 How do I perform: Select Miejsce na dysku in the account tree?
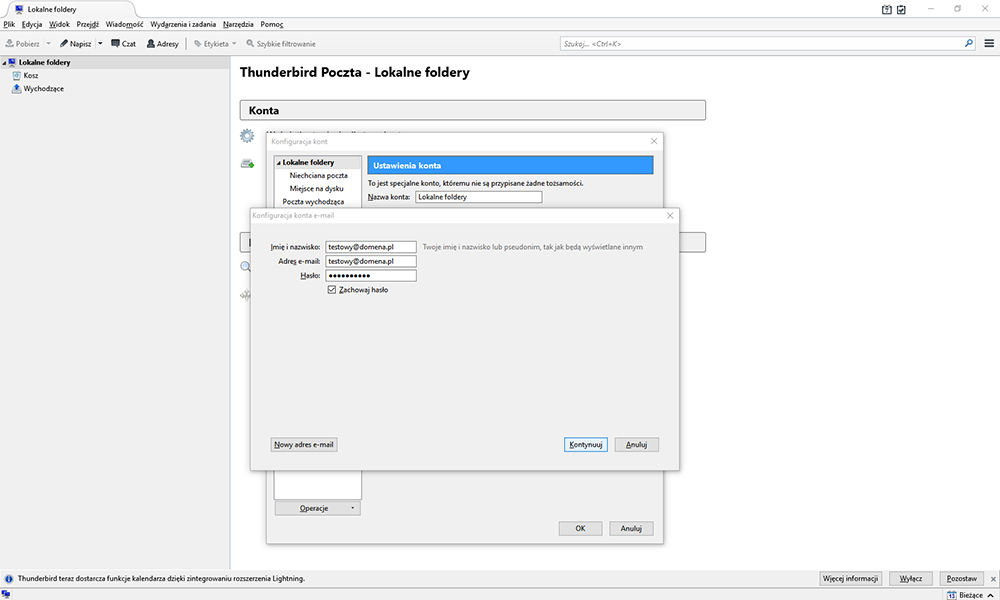(x=316, y=189)
